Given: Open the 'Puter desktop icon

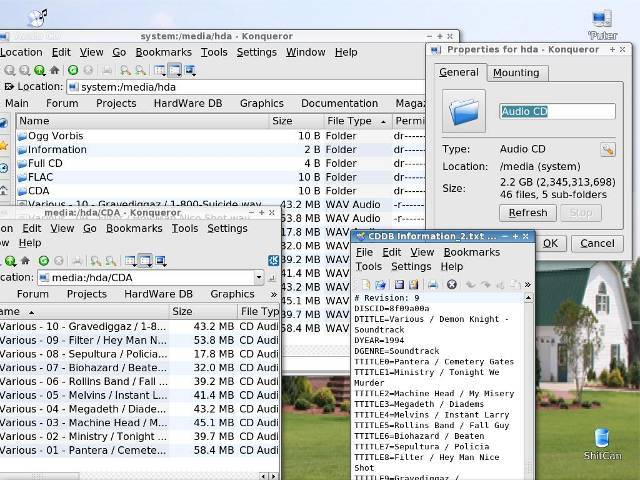Looking at the screenshot, I should (602, 24).
